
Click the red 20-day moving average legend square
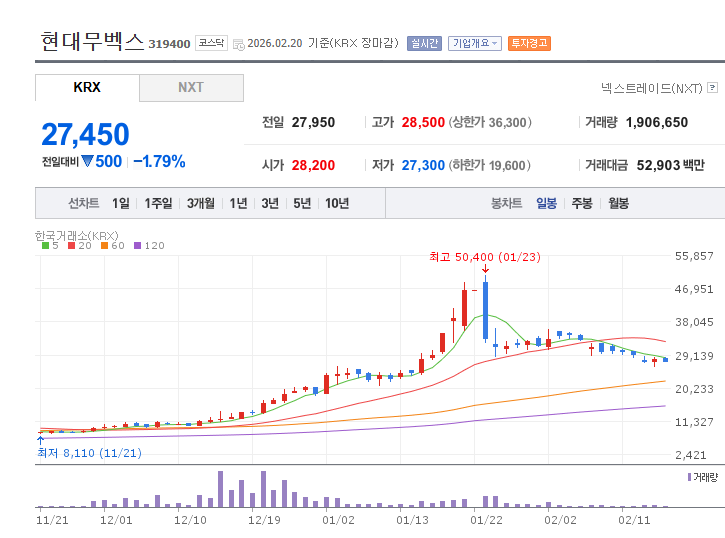point(71,245)
